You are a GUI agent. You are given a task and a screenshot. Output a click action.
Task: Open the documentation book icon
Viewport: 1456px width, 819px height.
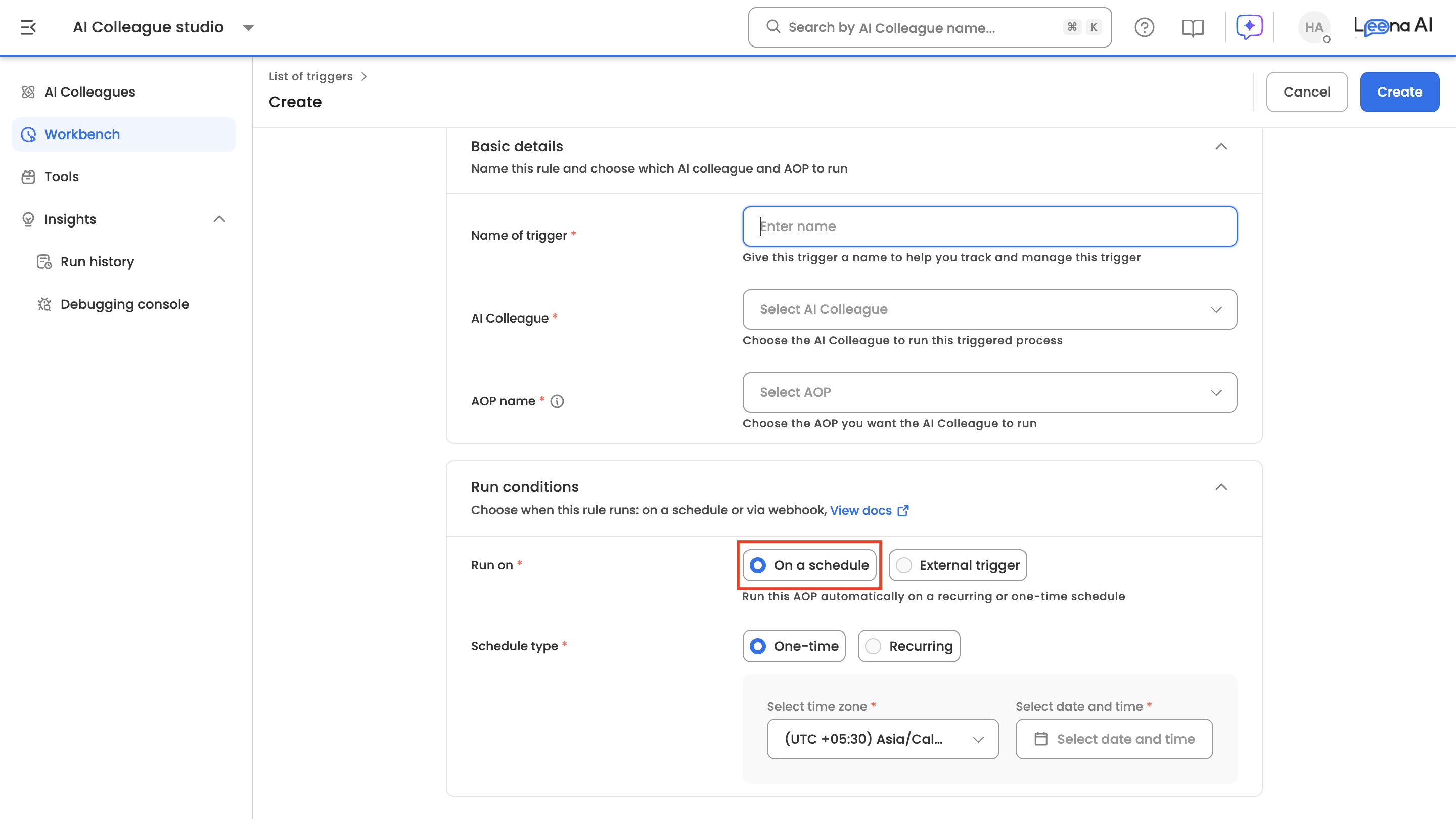point(1193,27)
